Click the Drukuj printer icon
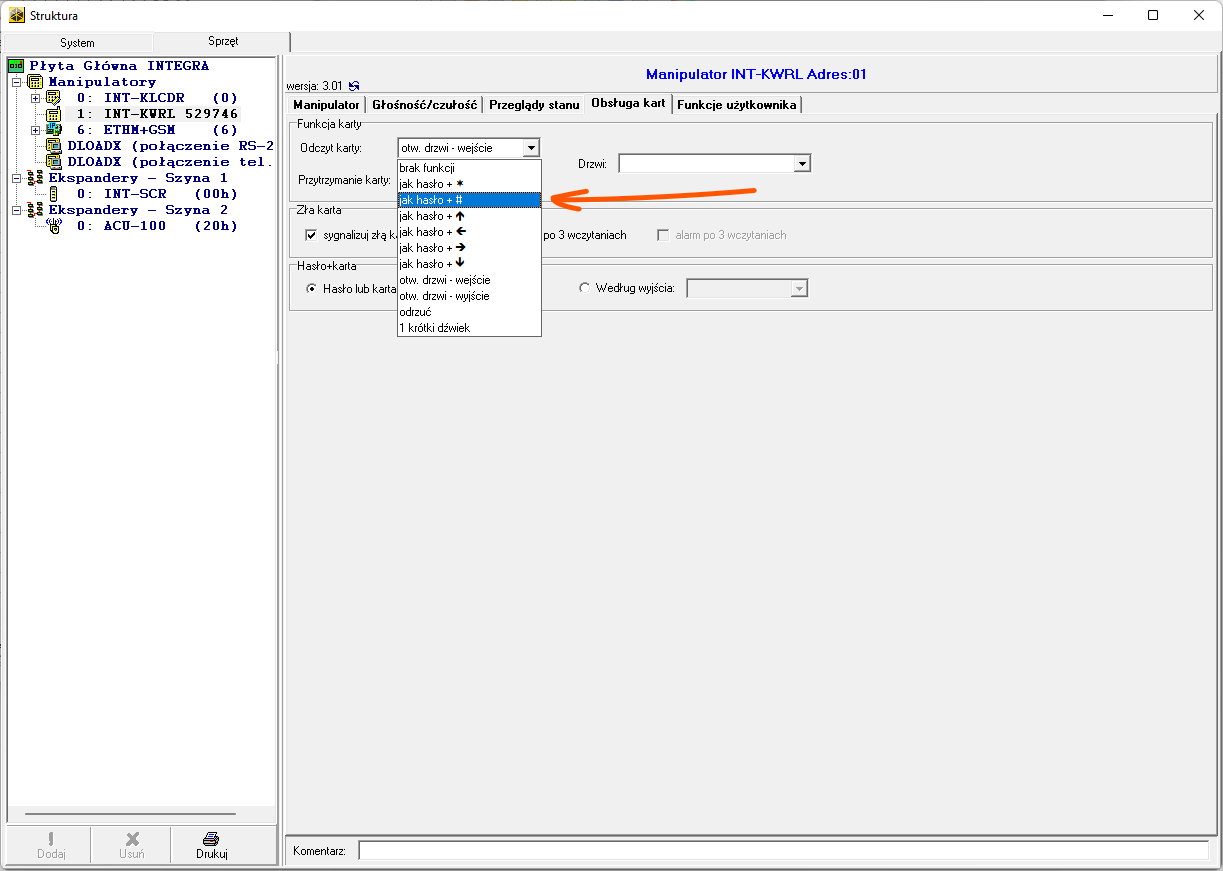The width and height of the screenshot is (1223, 871). click(211, 839)
